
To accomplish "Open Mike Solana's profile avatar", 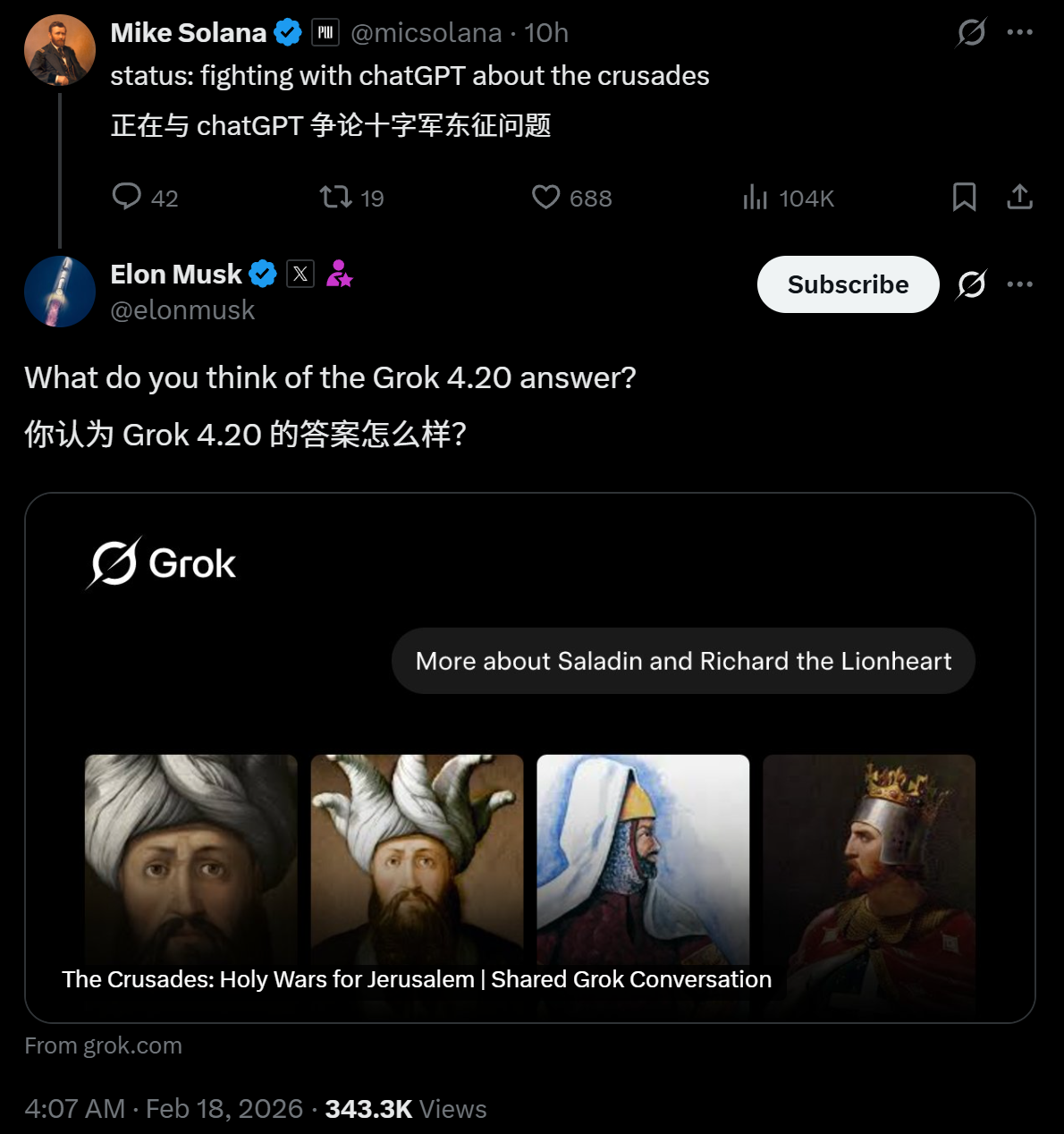I will click(x=60, y=50).
